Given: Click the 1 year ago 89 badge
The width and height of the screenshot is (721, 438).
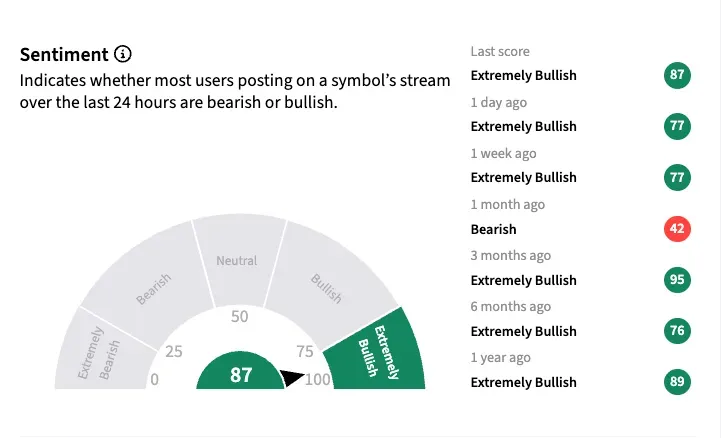Looking at the screenshot, I should click(677, 382).
